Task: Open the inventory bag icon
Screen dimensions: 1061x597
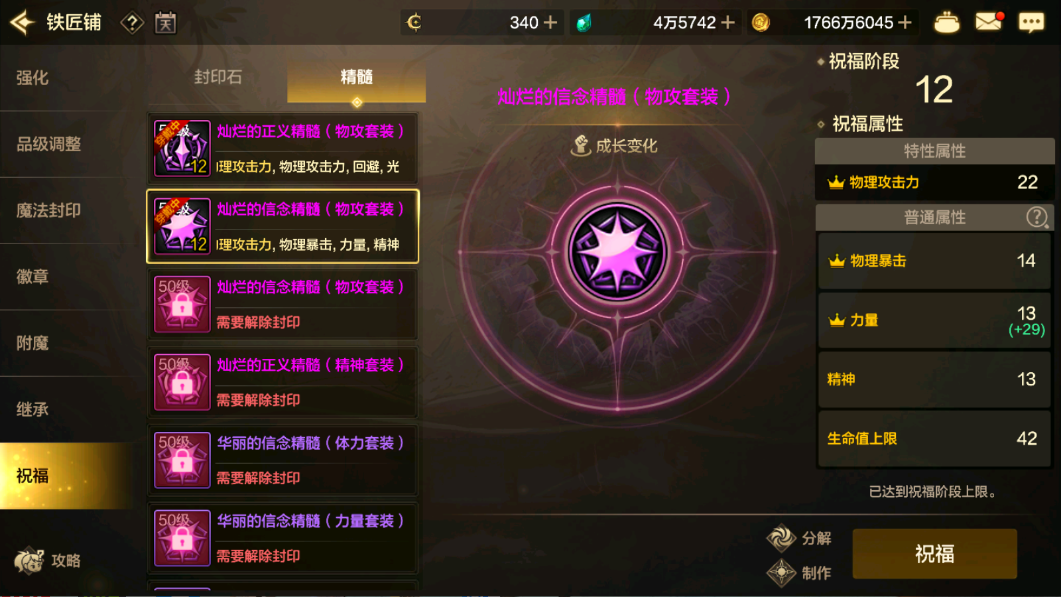Action: pyautogui.click(x=946, y=23)
